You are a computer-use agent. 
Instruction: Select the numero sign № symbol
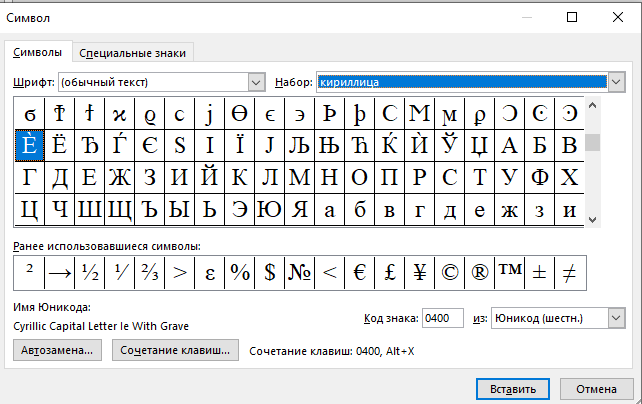[x=299, y=273]
